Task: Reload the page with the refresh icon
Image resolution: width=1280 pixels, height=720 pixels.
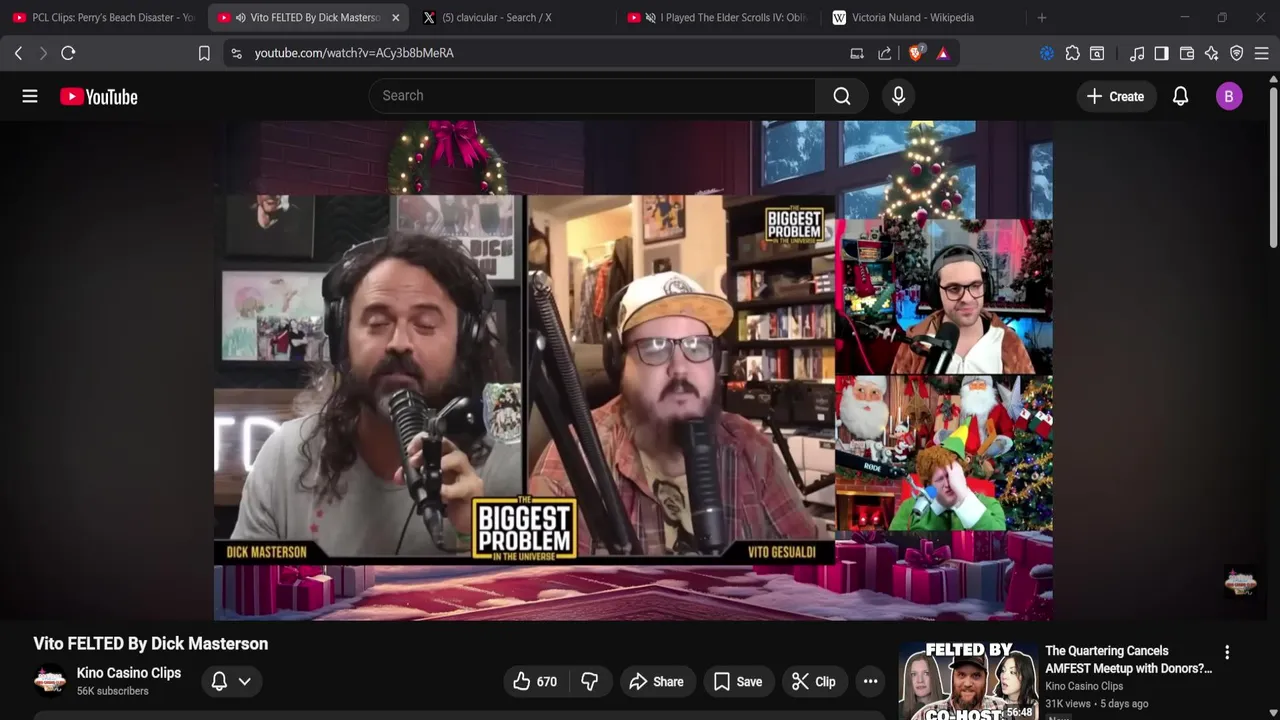Action: tap(68, 53)
